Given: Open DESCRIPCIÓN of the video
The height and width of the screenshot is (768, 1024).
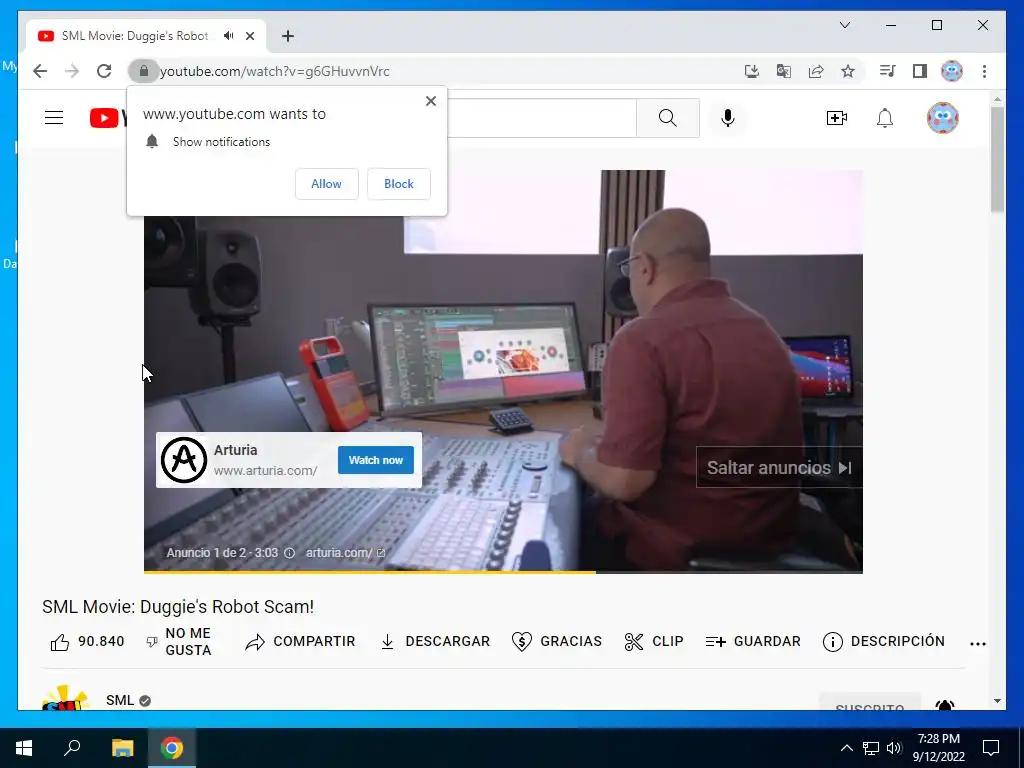Looking at the screenshot, I should [884, 642].
